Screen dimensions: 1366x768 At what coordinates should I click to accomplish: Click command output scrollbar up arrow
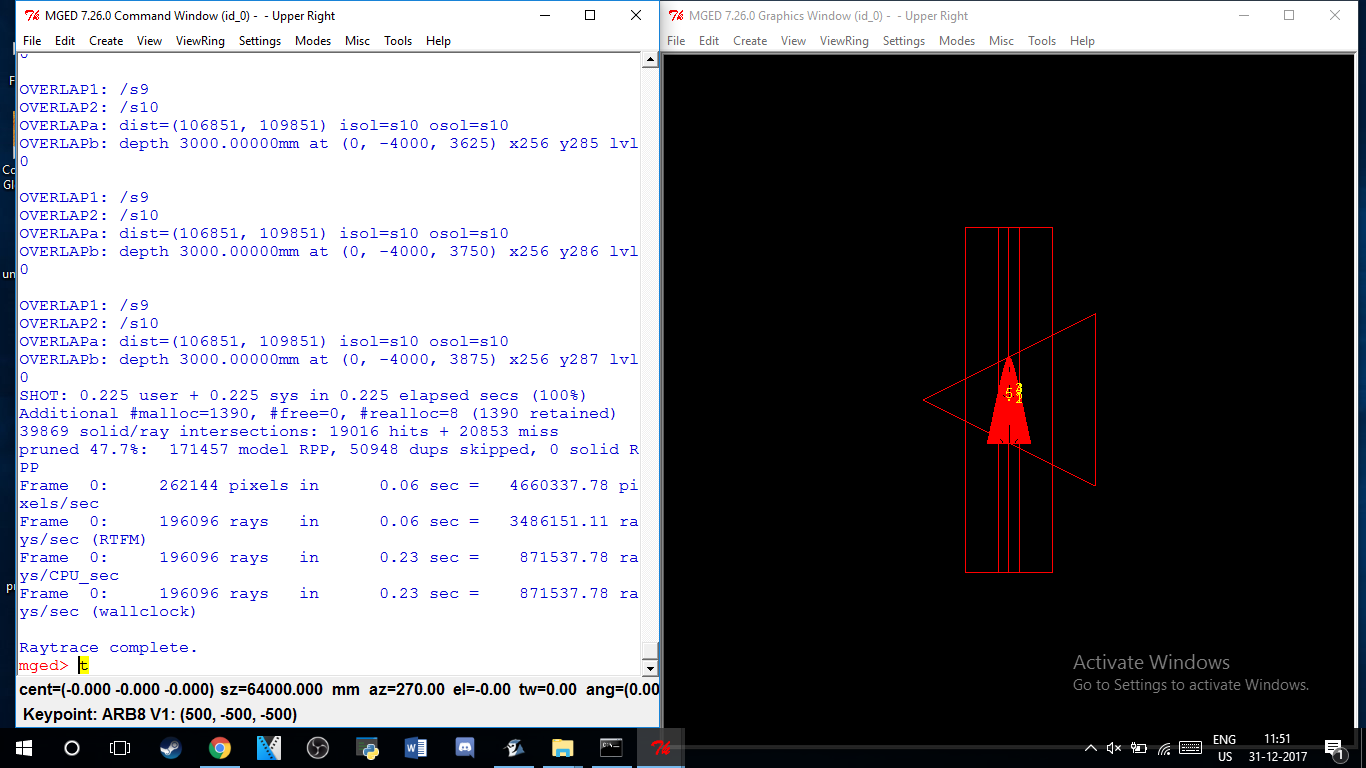(650, 60)
